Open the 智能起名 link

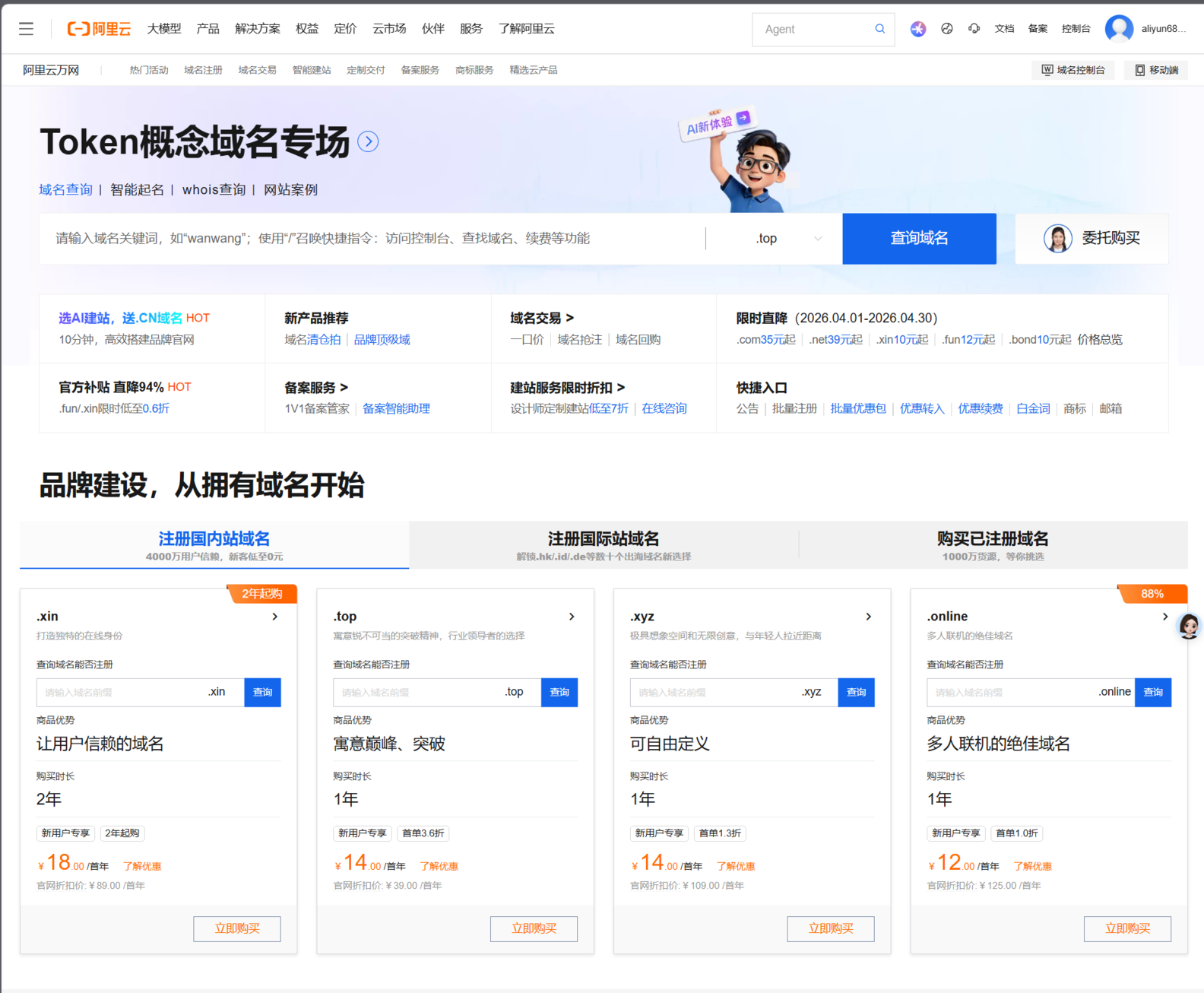(x=137, y=190)
